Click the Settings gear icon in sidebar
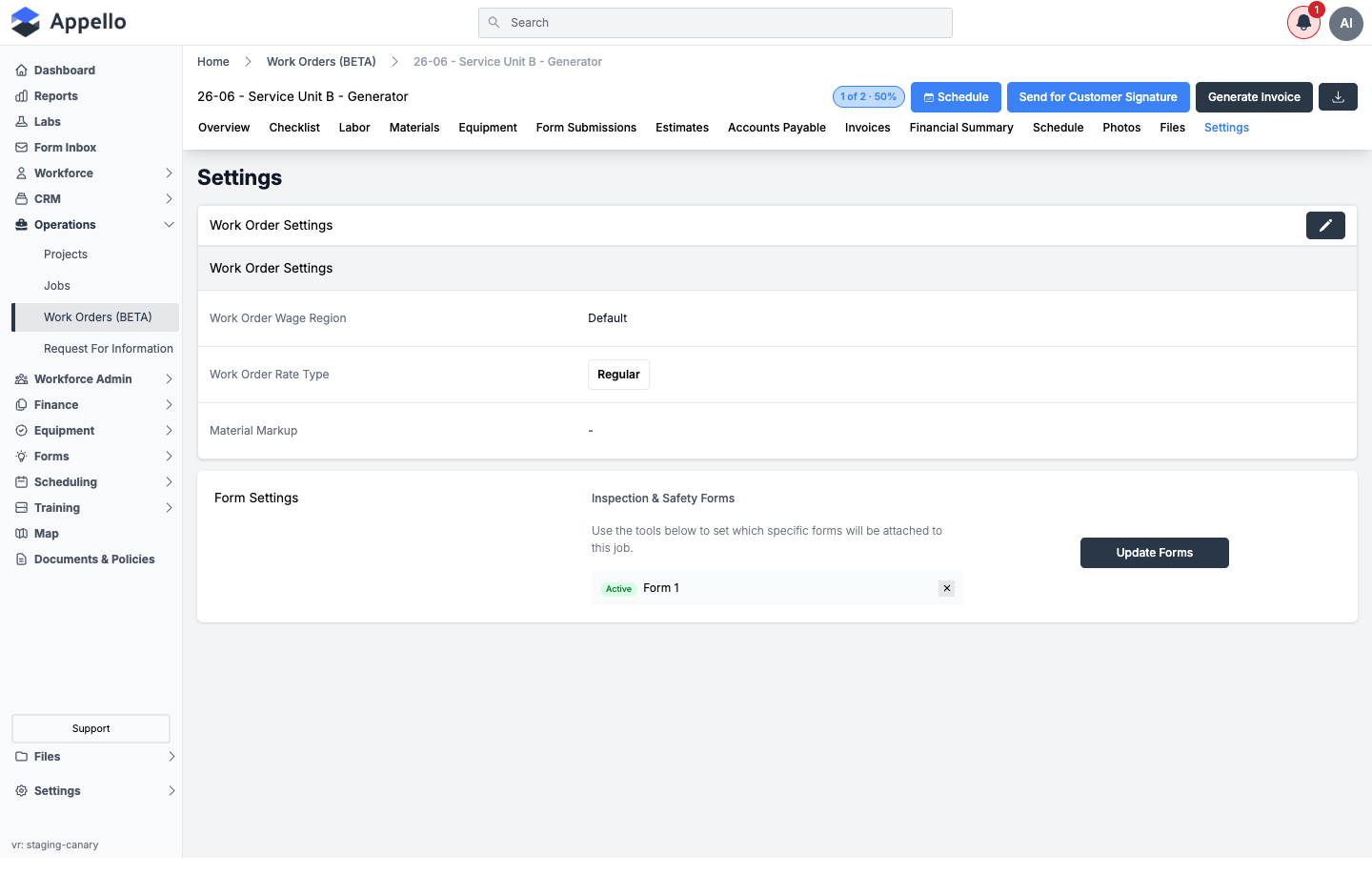1372x875 pixels. coord(21,791)
